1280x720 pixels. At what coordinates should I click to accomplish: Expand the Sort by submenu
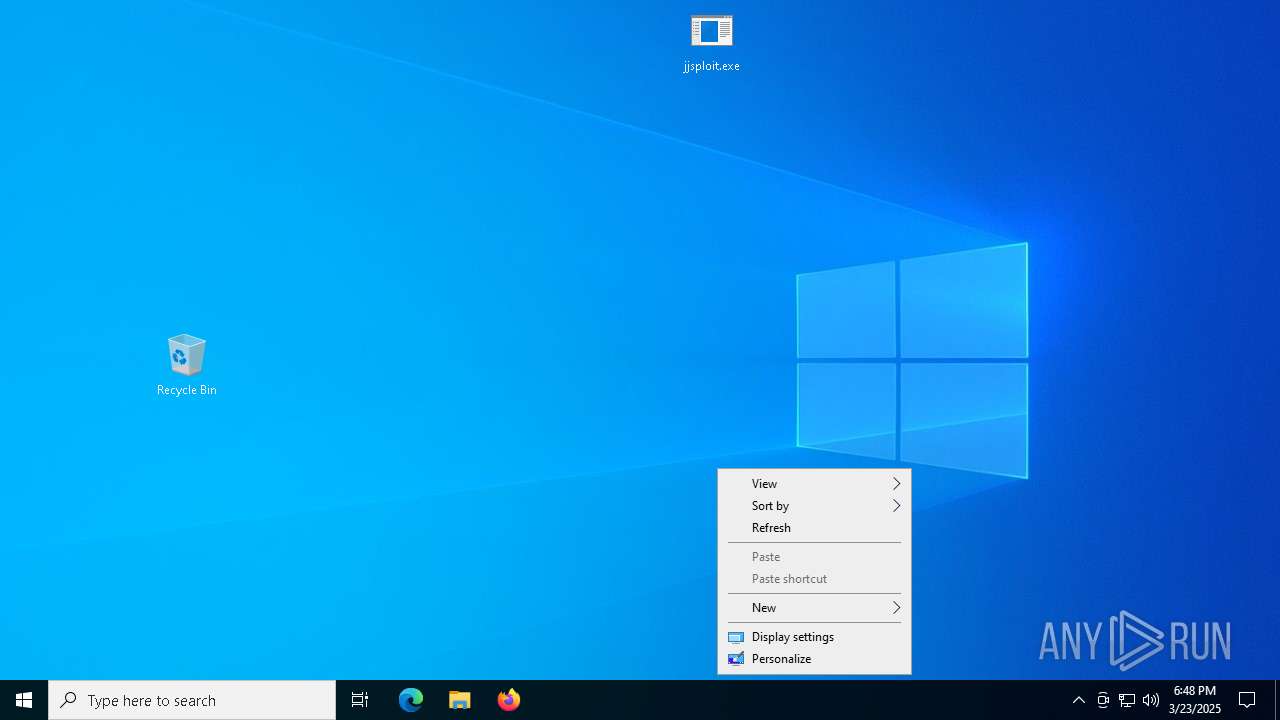[814, 506]
